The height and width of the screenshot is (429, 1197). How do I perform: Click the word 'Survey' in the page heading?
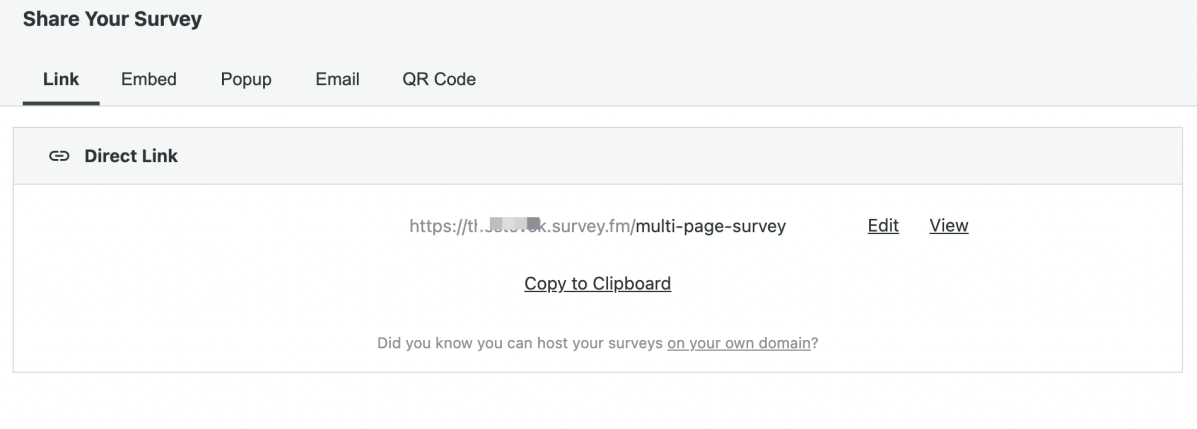click(x=174, y=19)
